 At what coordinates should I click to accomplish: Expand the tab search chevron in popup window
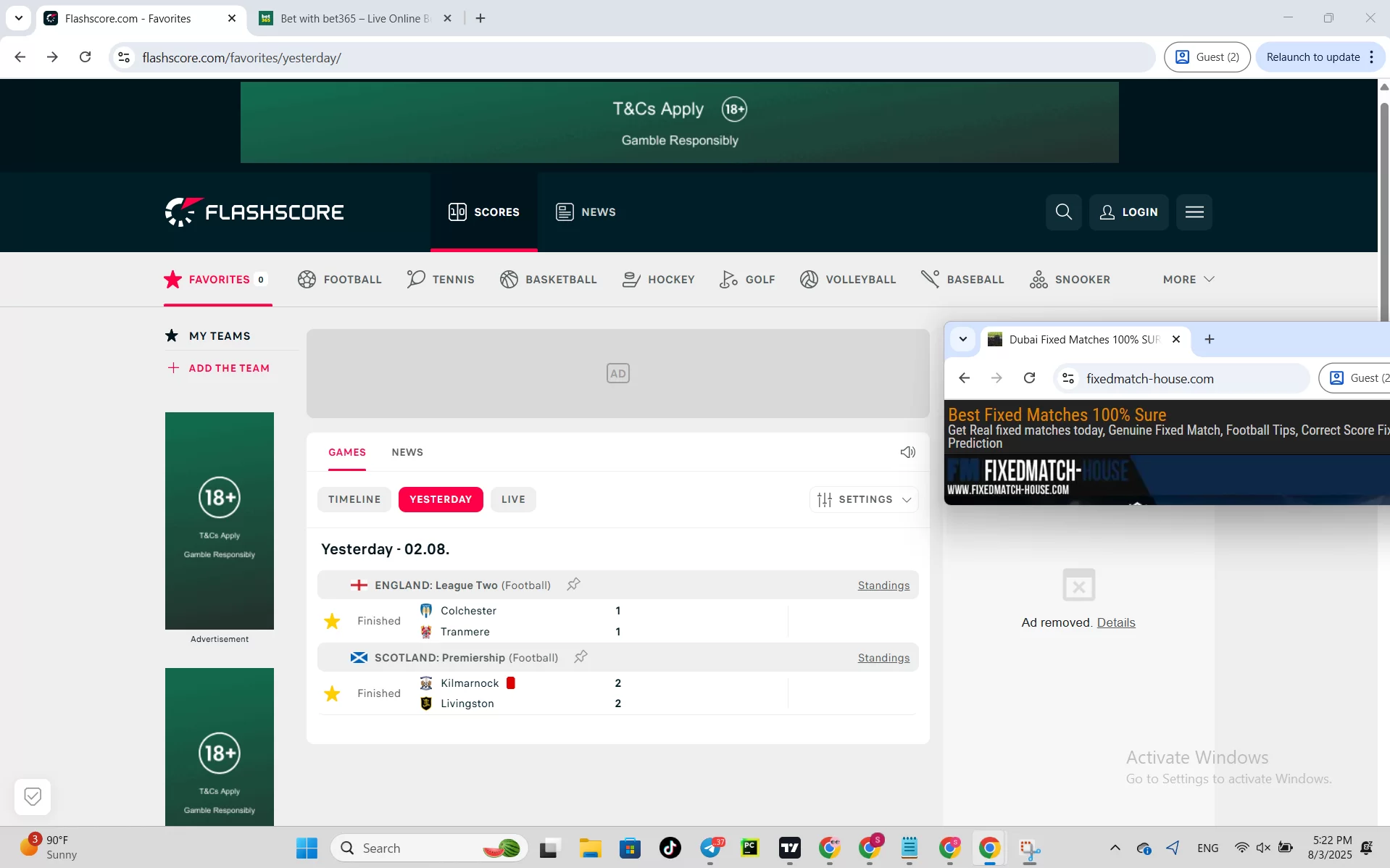(x=962, y=339)
